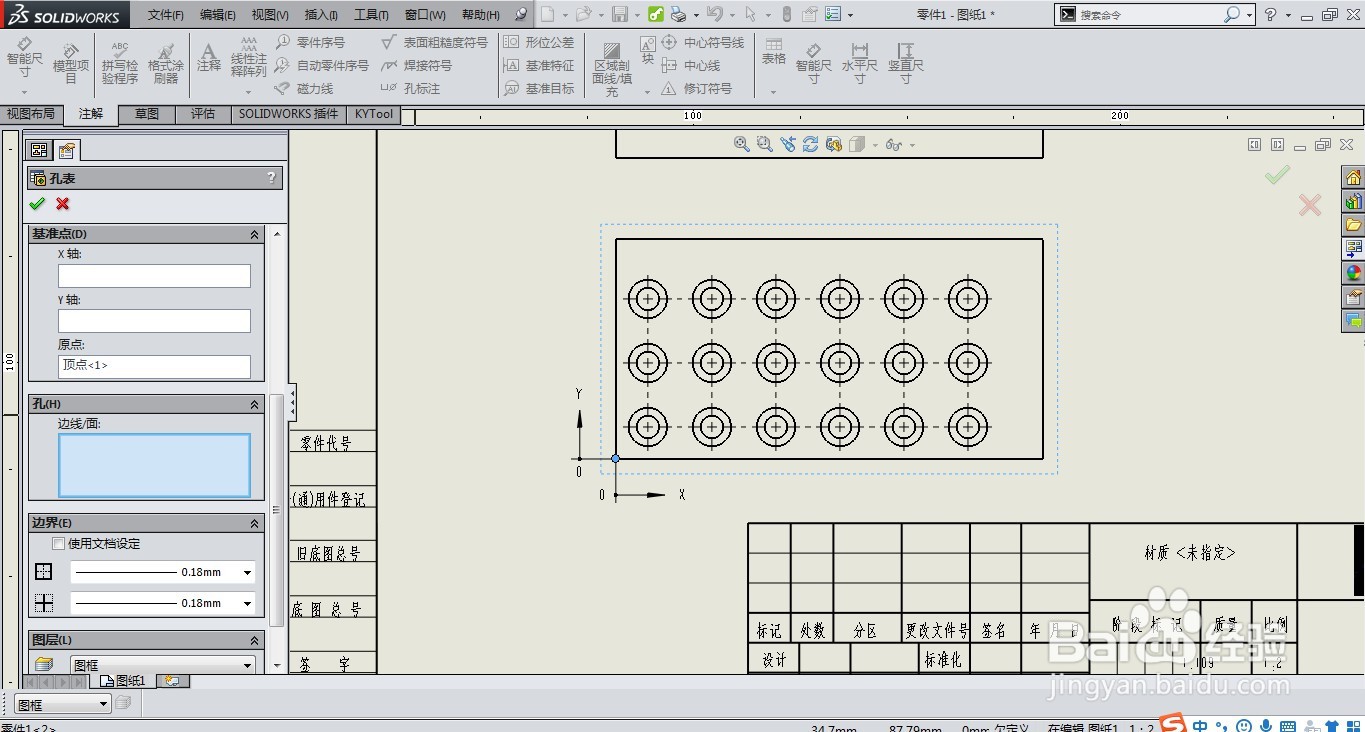This screenshot has width=1365, height=732.
Task: Collapse the 边界(E) section
Action: pos(254,523)
